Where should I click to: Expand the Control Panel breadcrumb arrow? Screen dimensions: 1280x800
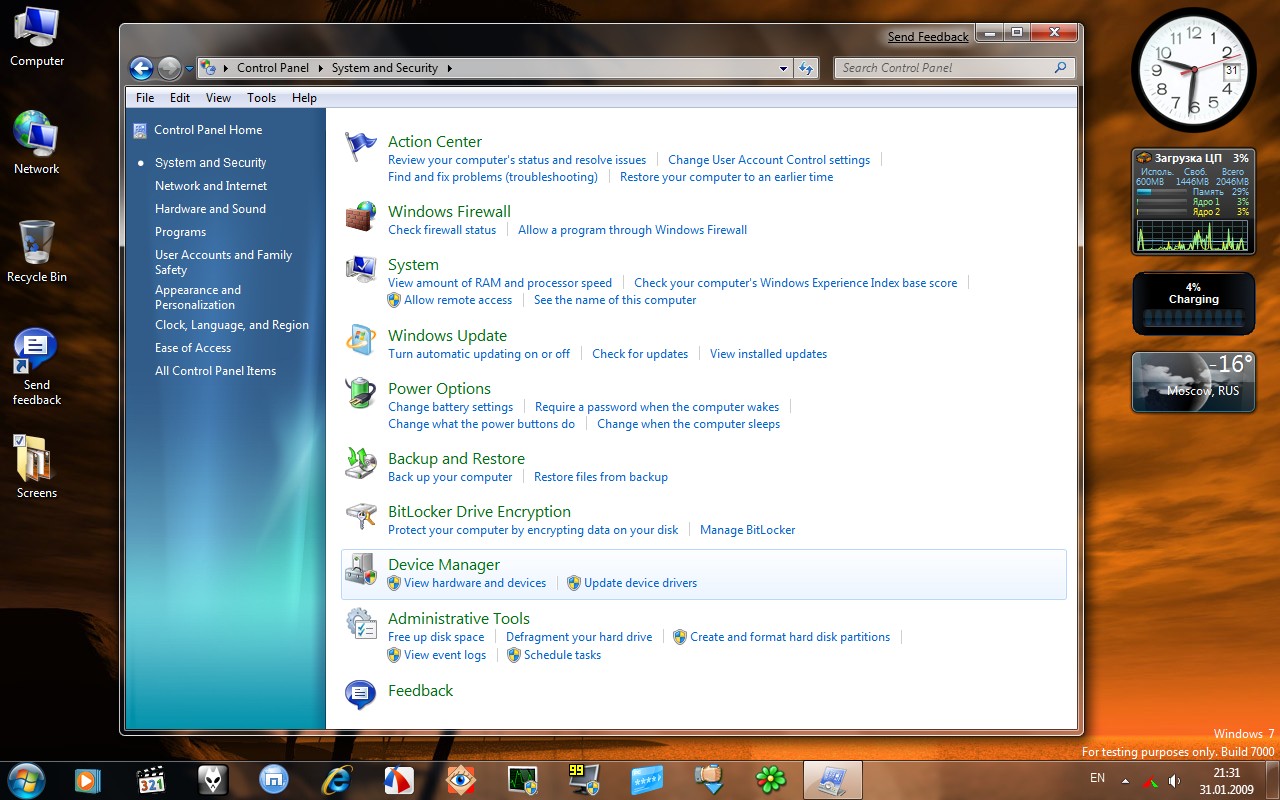(321, 68)
